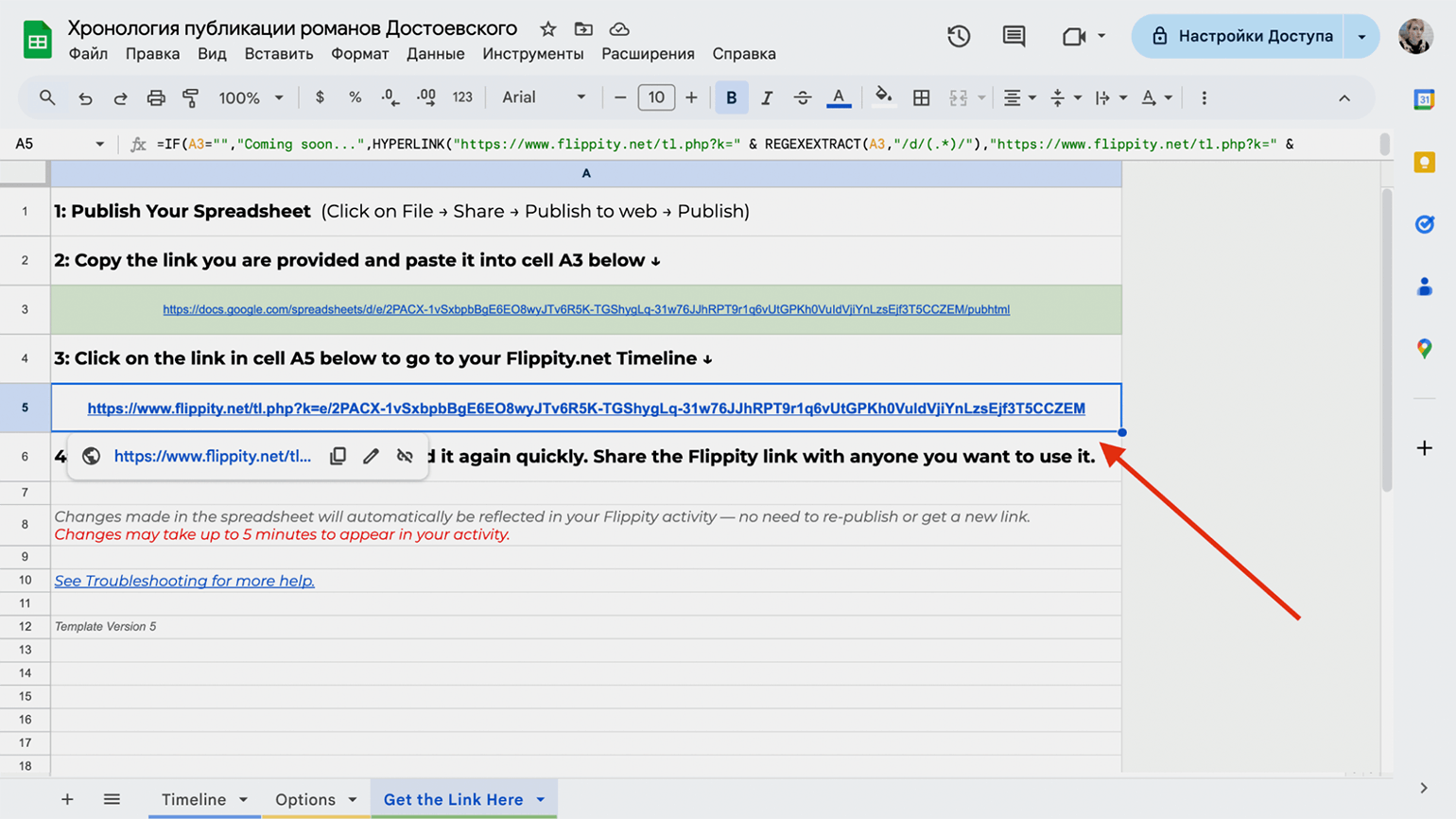Open text wrapping dropdown
The image size is (1456, 819).
1111,97
